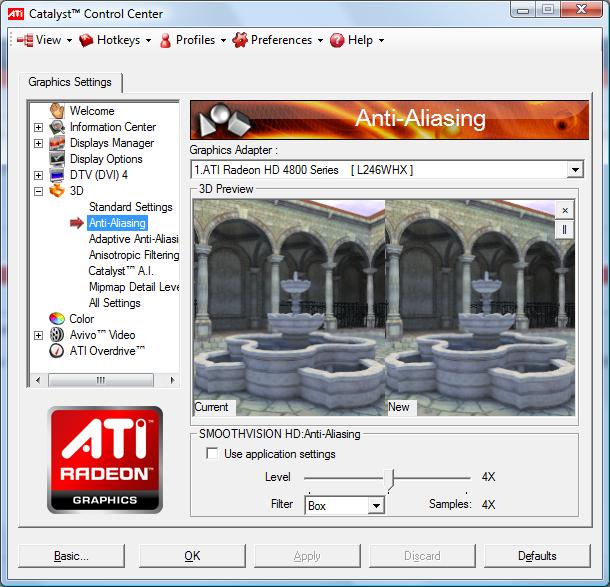The height and width of the screenshot is (587, 610).
Task: Open the Preferences menu dropdown arrow
Action: [x=320, y=40]
